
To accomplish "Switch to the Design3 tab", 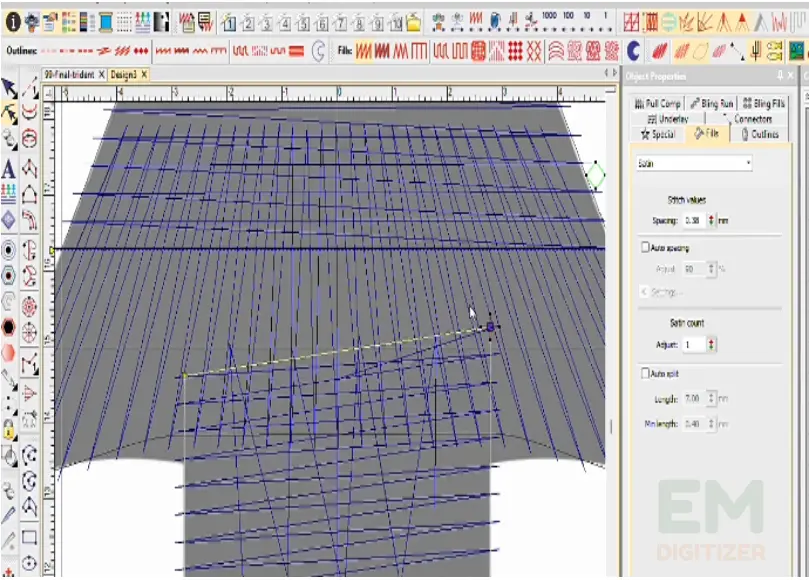I will [x=123, y=75].
